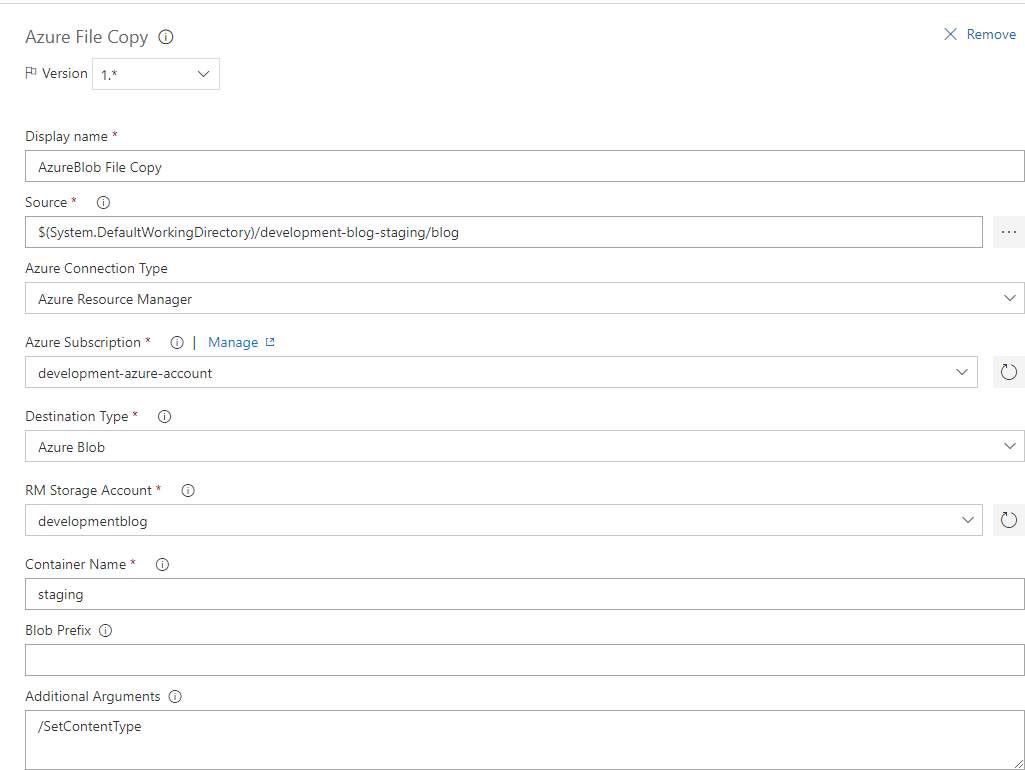Click inside the Display name field
This screenshot has height=770, width=1025.
[400, 166]
